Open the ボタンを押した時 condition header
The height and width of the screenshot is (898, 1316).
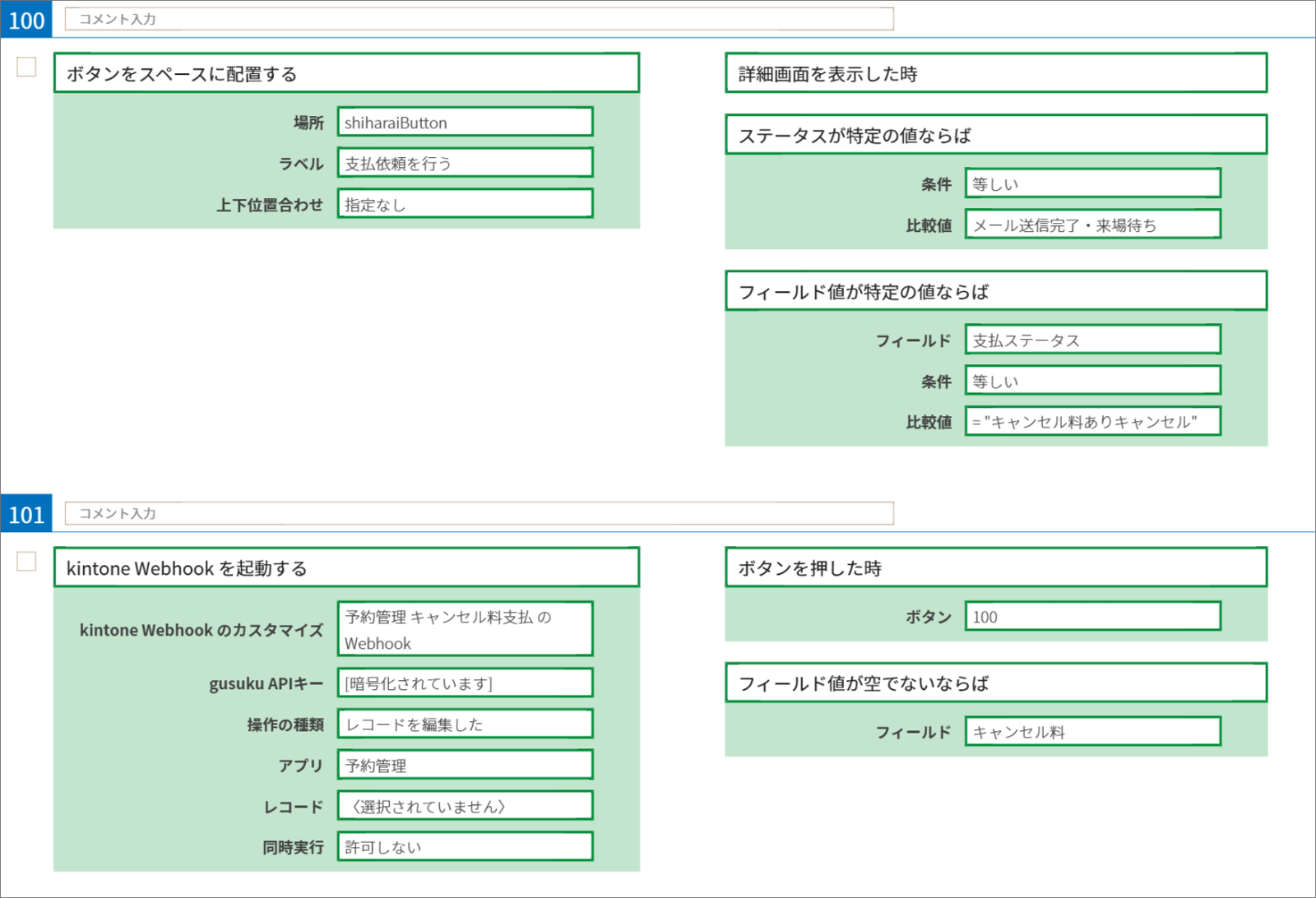pyautogui.click(x=996, y=567)
